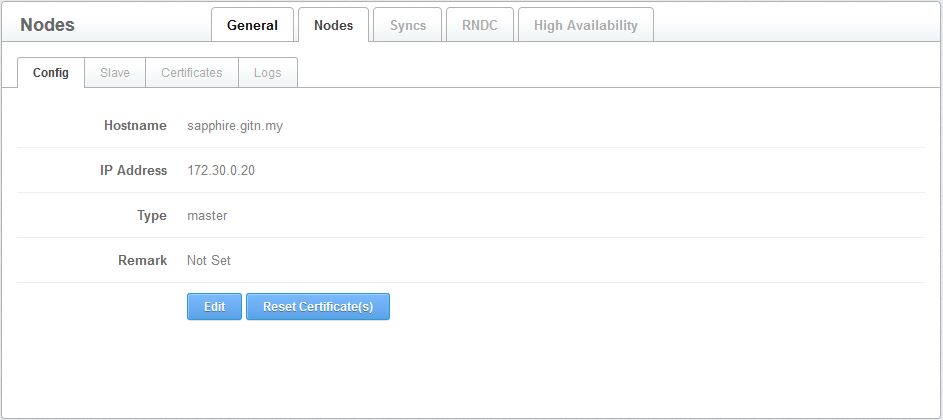Click the Not Set remark value
This screenshot has height=420, width=943.
(209, 261)
